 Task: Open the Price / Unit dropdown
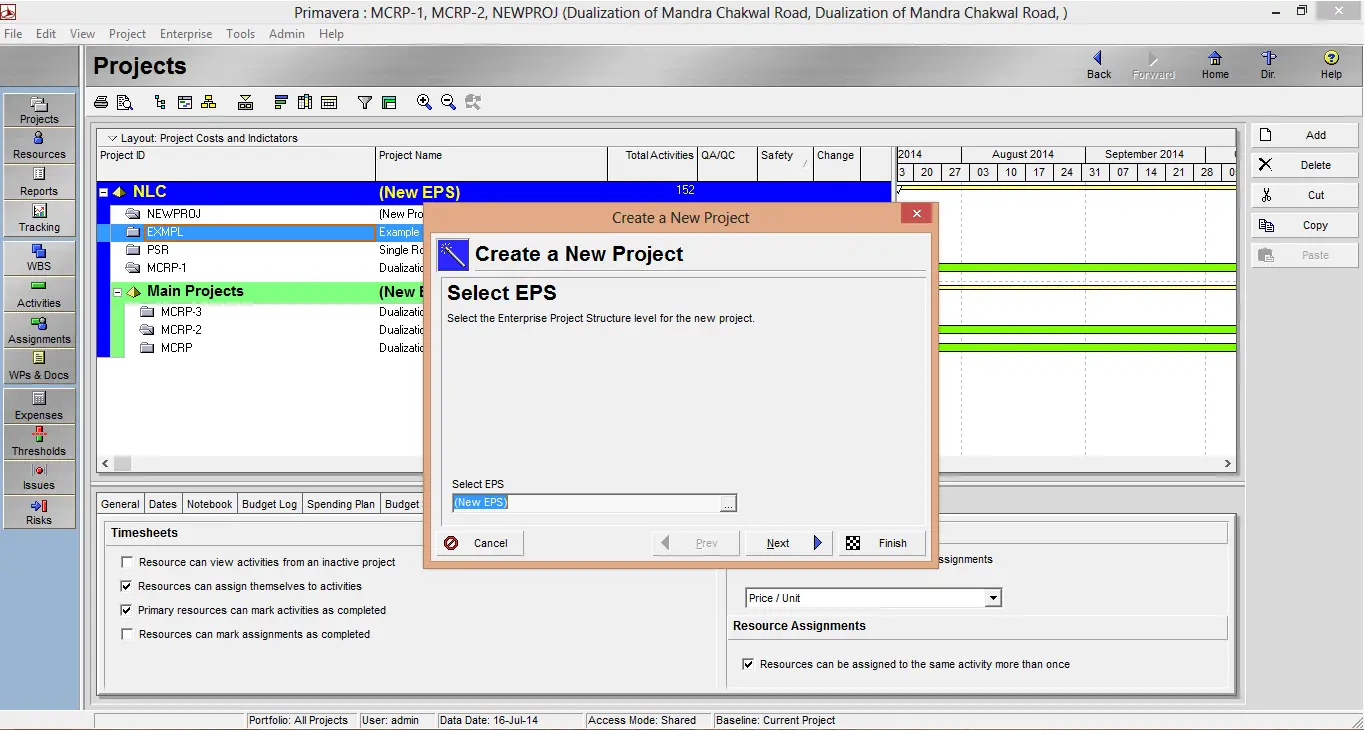tap(993, 598)
